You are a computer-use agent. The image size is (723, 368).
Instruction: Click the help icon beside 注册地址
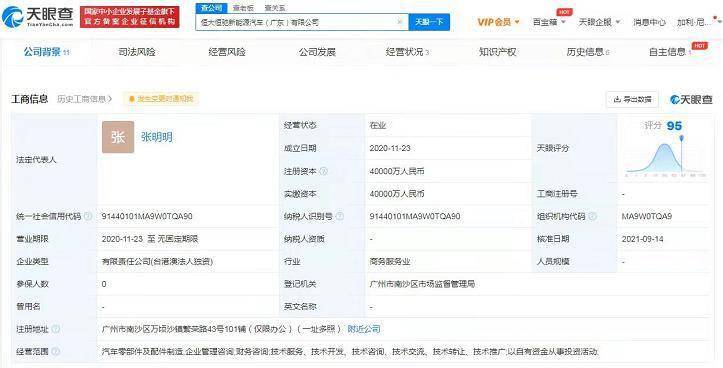(56, 329)
